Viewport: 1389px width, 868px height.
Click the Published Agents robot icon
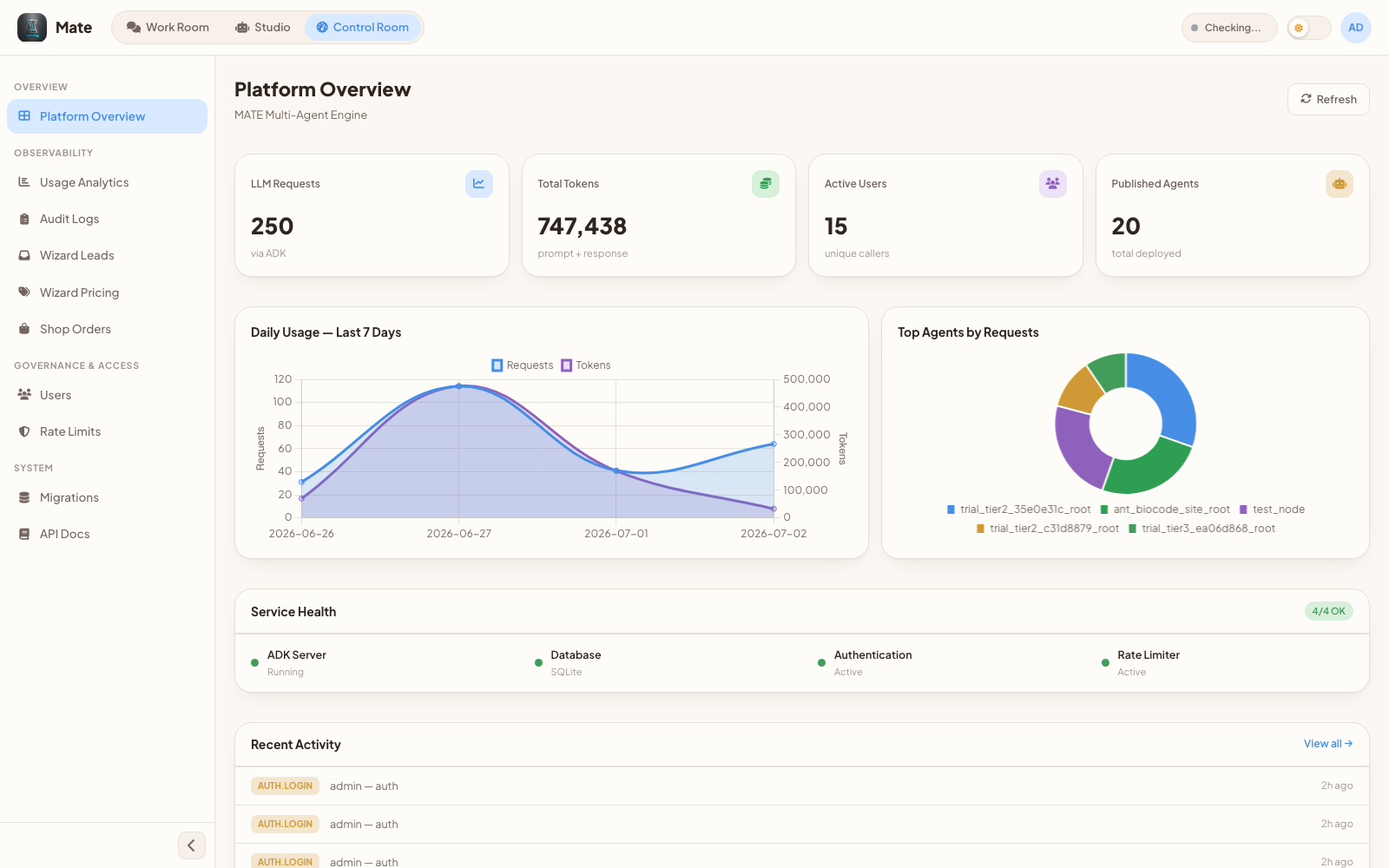(1340, 184)
